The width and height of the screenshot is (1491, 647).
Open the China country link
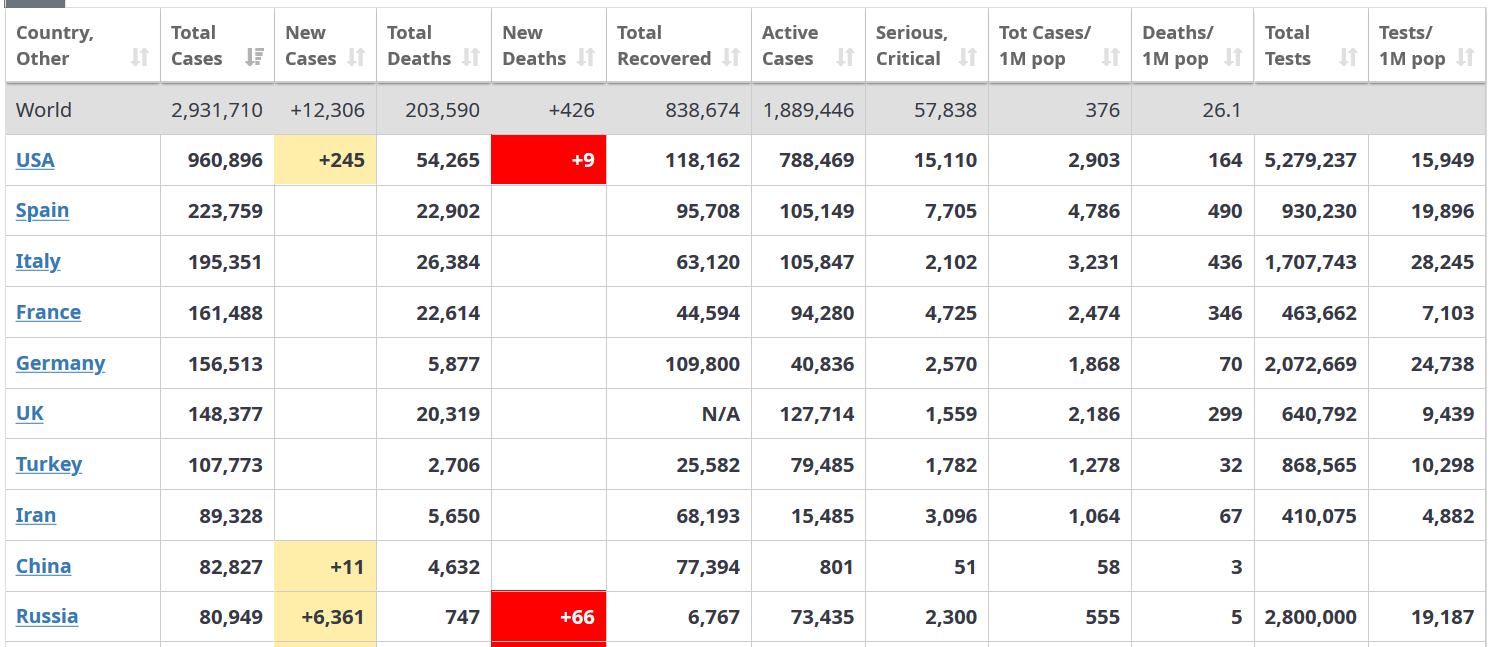(x=43, y=566)
